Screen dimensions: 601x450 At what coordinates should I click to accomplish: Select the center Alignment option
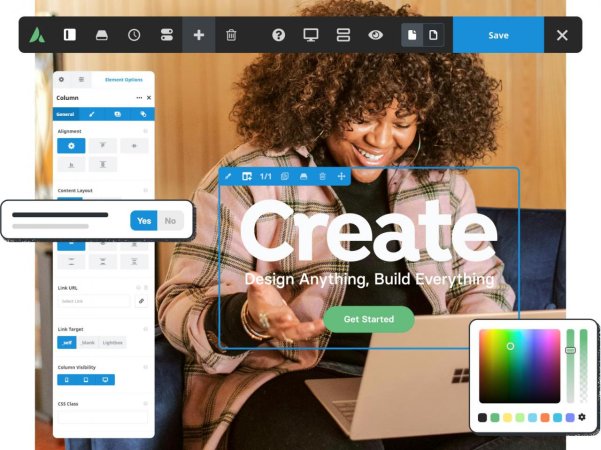pos(134,146)
